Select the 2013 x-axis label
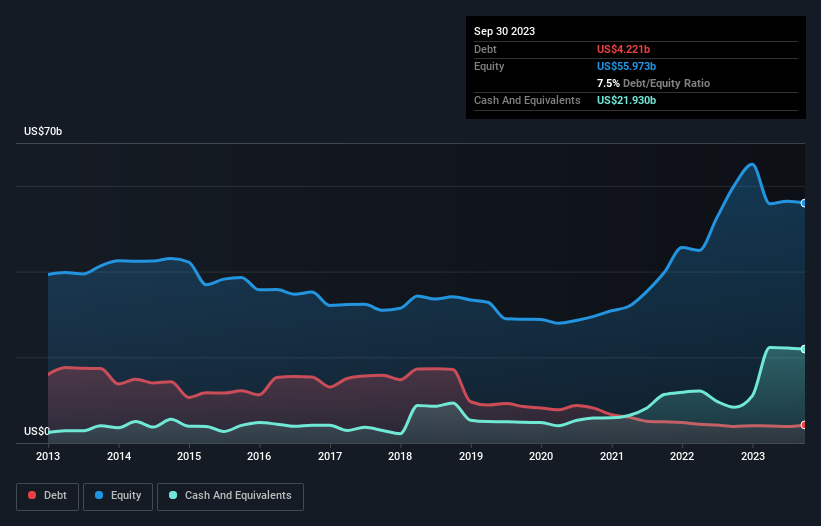Image resolution: width=821 pixels, height=526 pixels. coord(48,456)
